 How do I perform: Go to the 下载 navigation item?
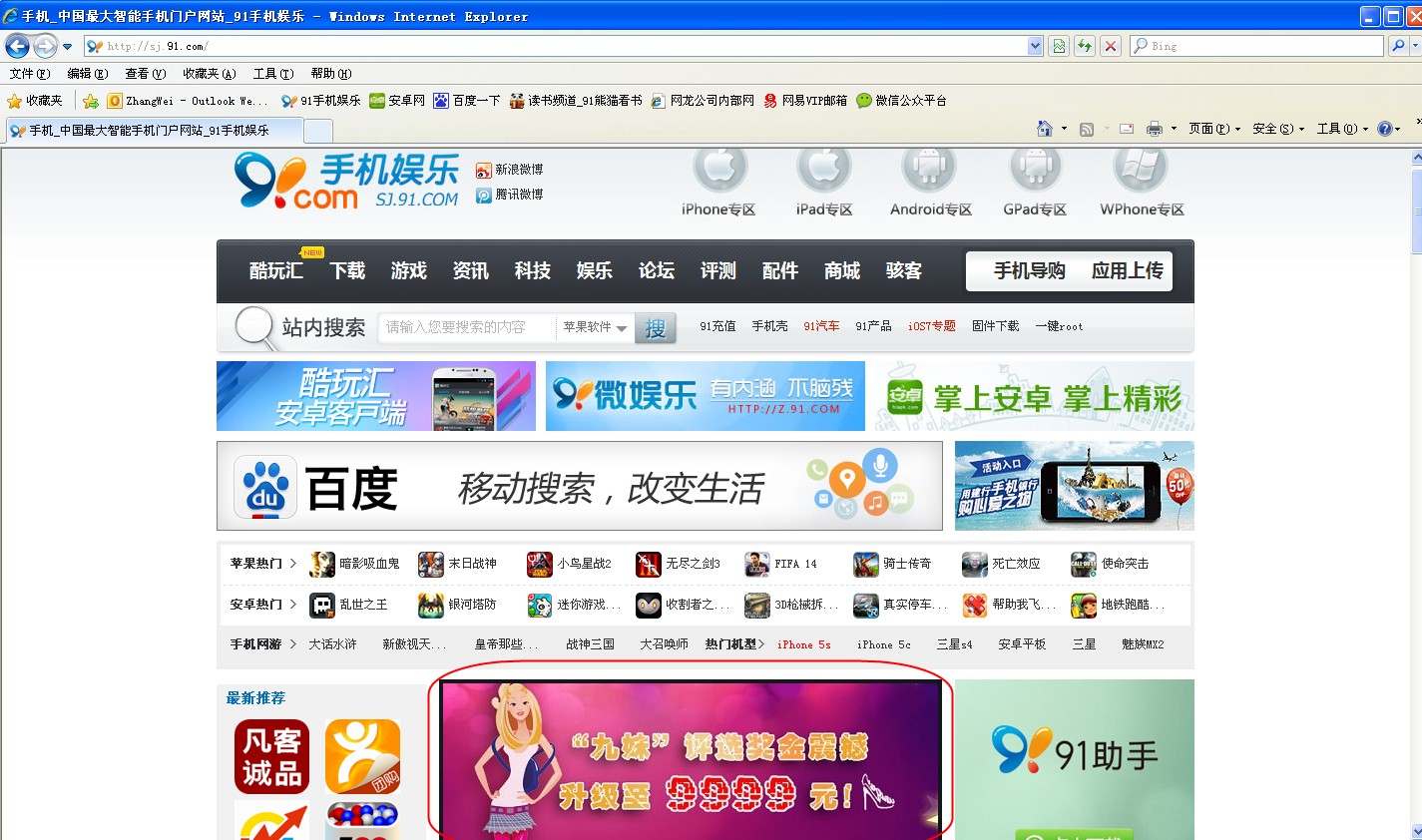[347, 270]
